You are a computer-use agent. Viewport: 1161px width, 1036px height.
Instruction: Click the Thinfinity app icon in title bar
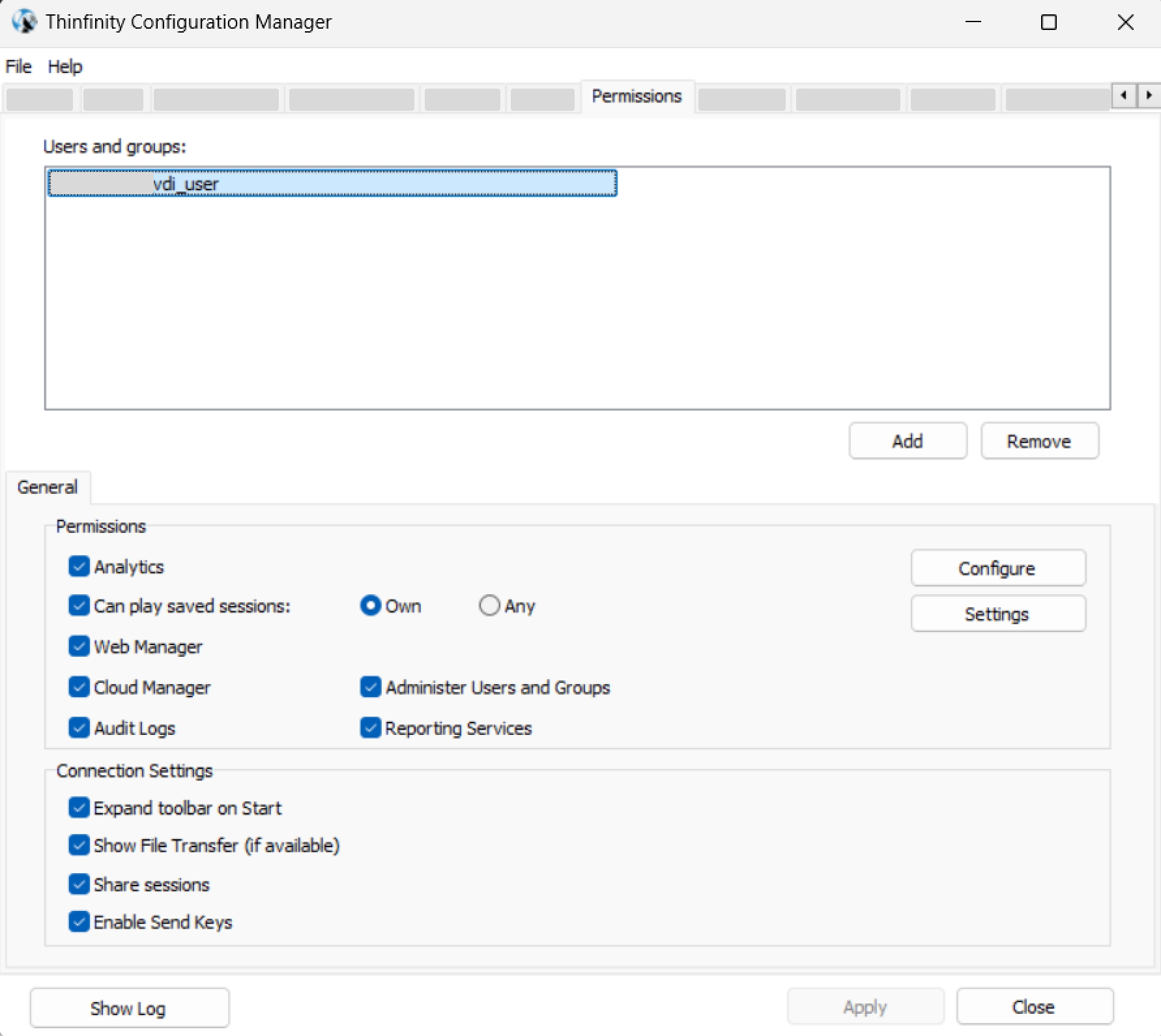(x=24, y=22)
